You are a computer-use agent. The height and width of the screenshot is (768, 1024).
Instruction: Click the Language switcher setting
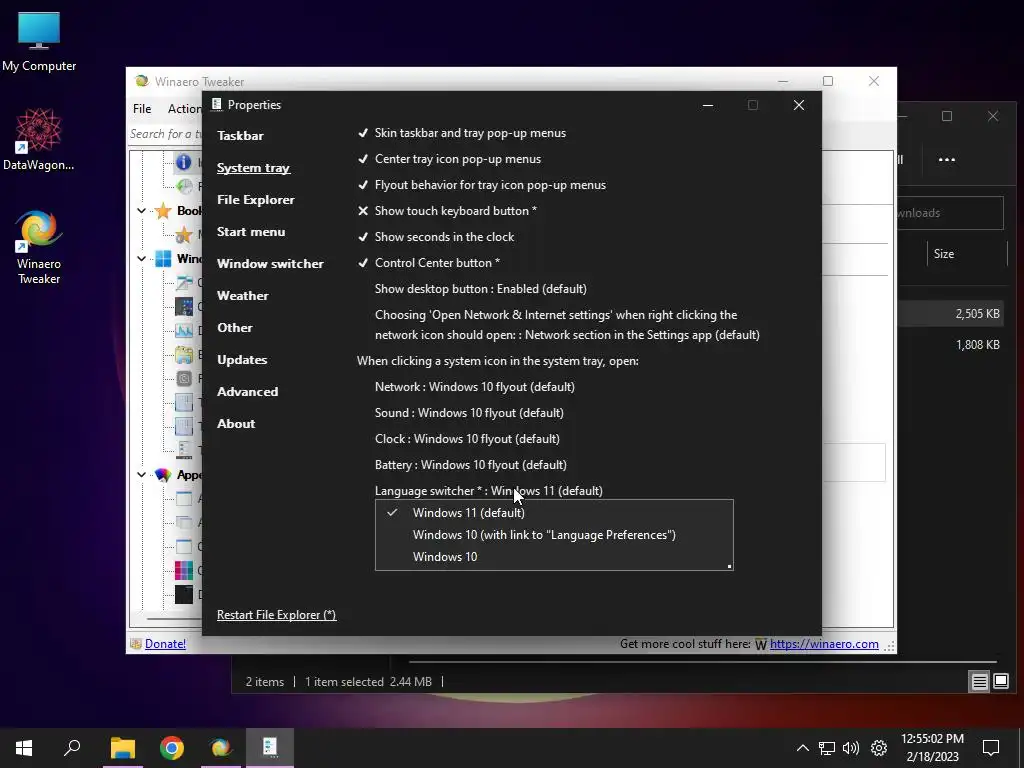point(488,490)
